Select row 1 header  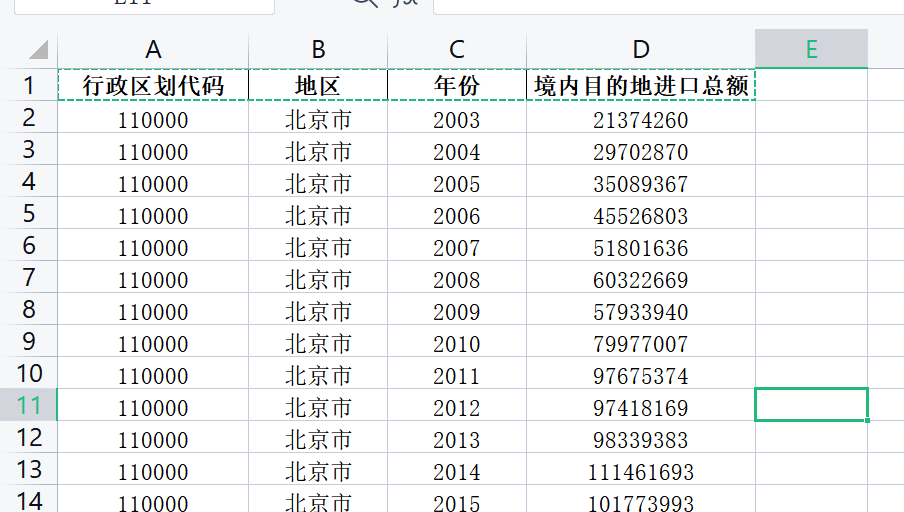[x=29, y=85]
